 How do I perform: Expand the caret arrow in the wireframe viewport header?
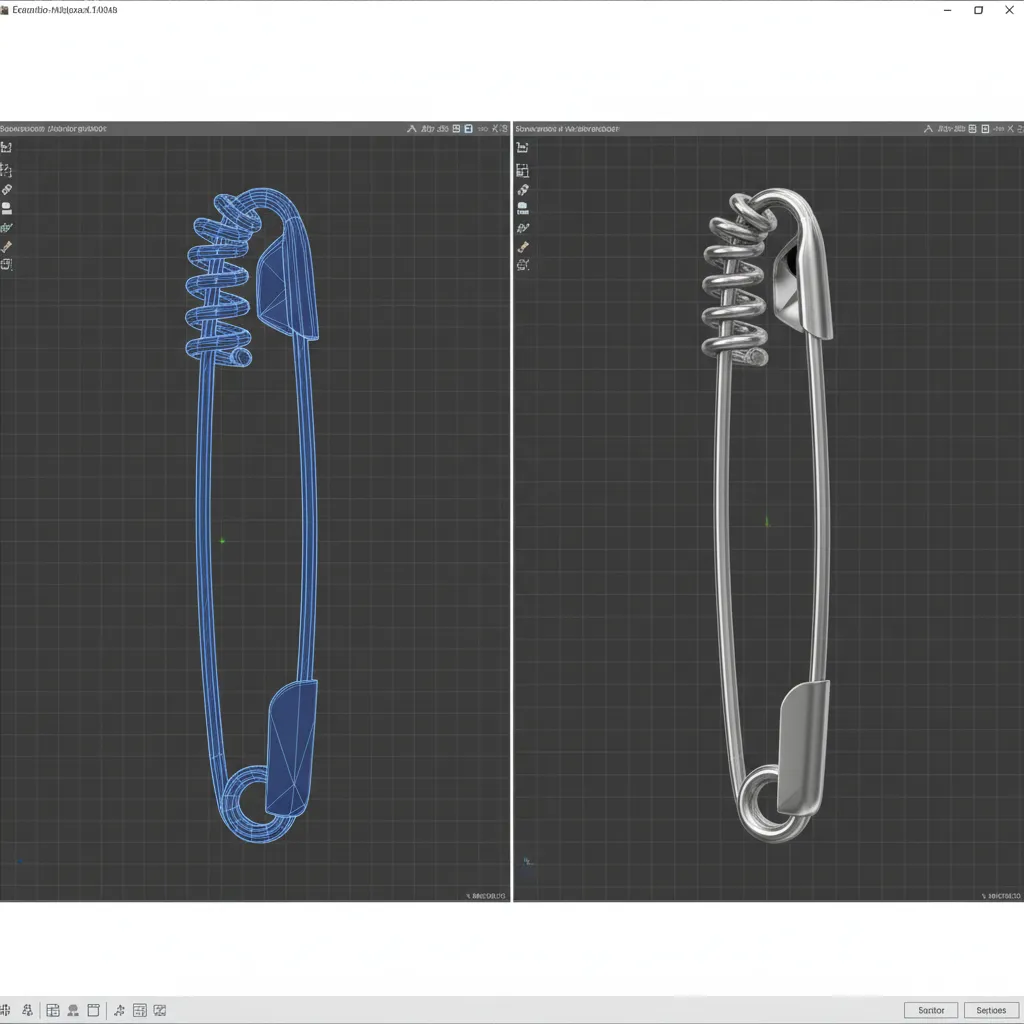[x=411, y=129]
